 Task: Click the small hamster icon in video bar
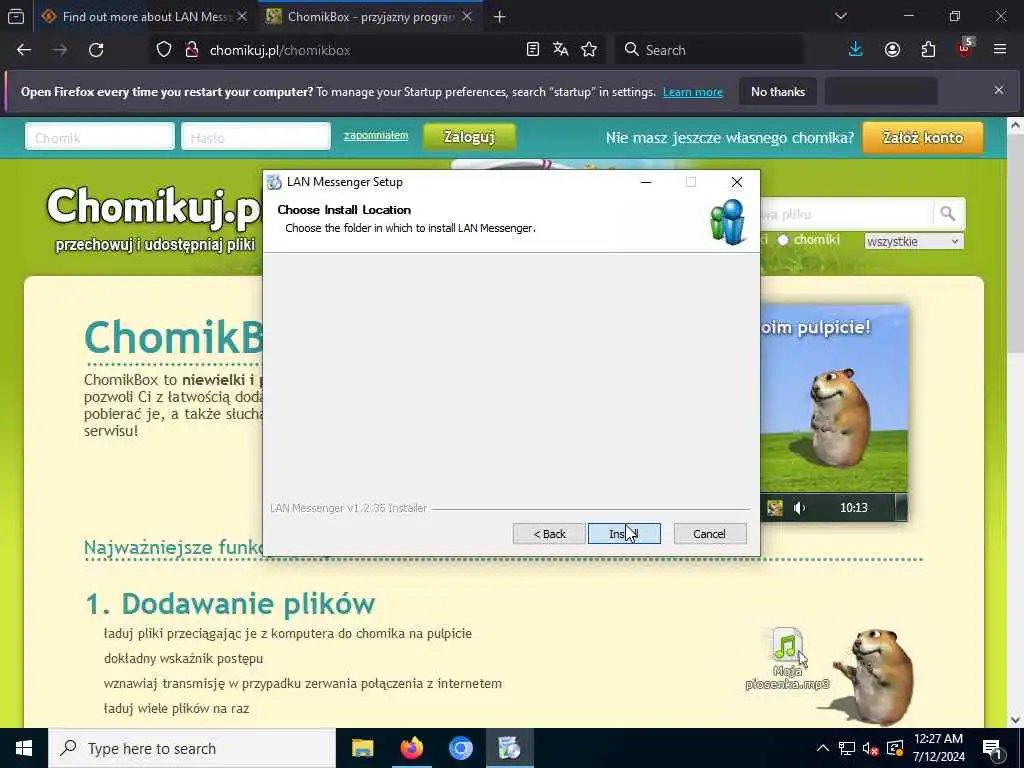point(775,507)
